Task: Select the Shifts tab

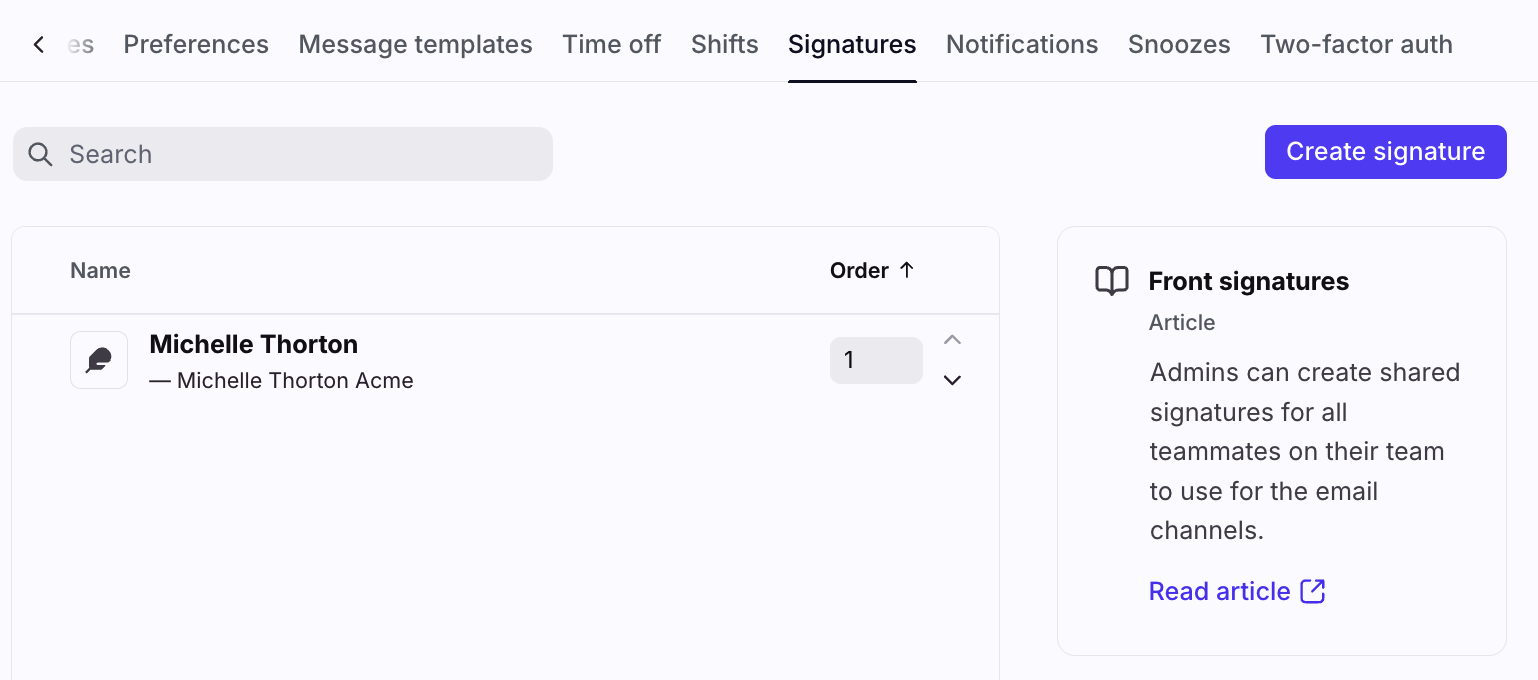Action: [724, 45]
